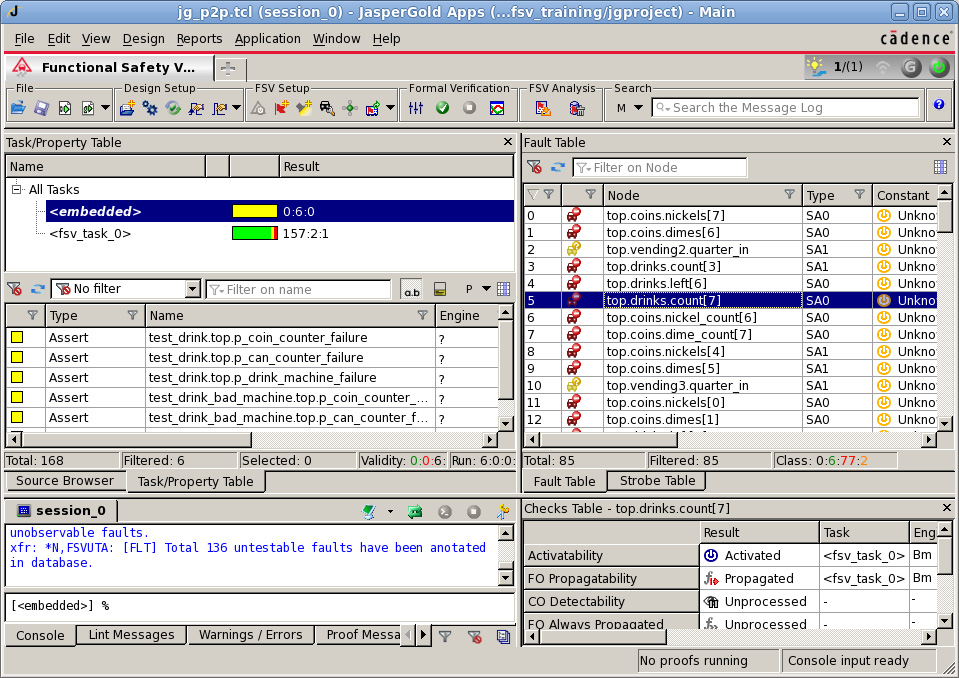Open the Design menu

point(143,39)
